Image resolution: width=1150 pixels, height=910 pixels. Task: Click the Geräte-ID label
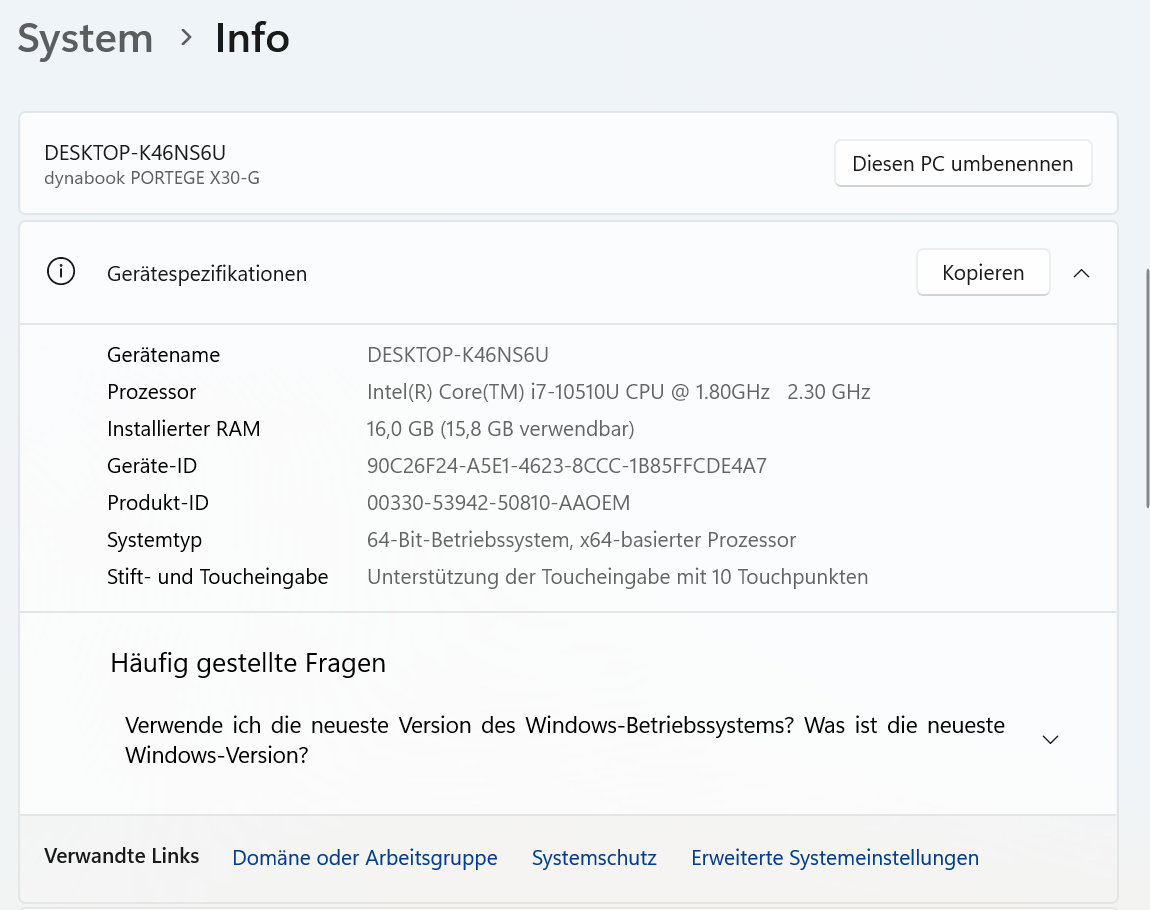point(152,466)
